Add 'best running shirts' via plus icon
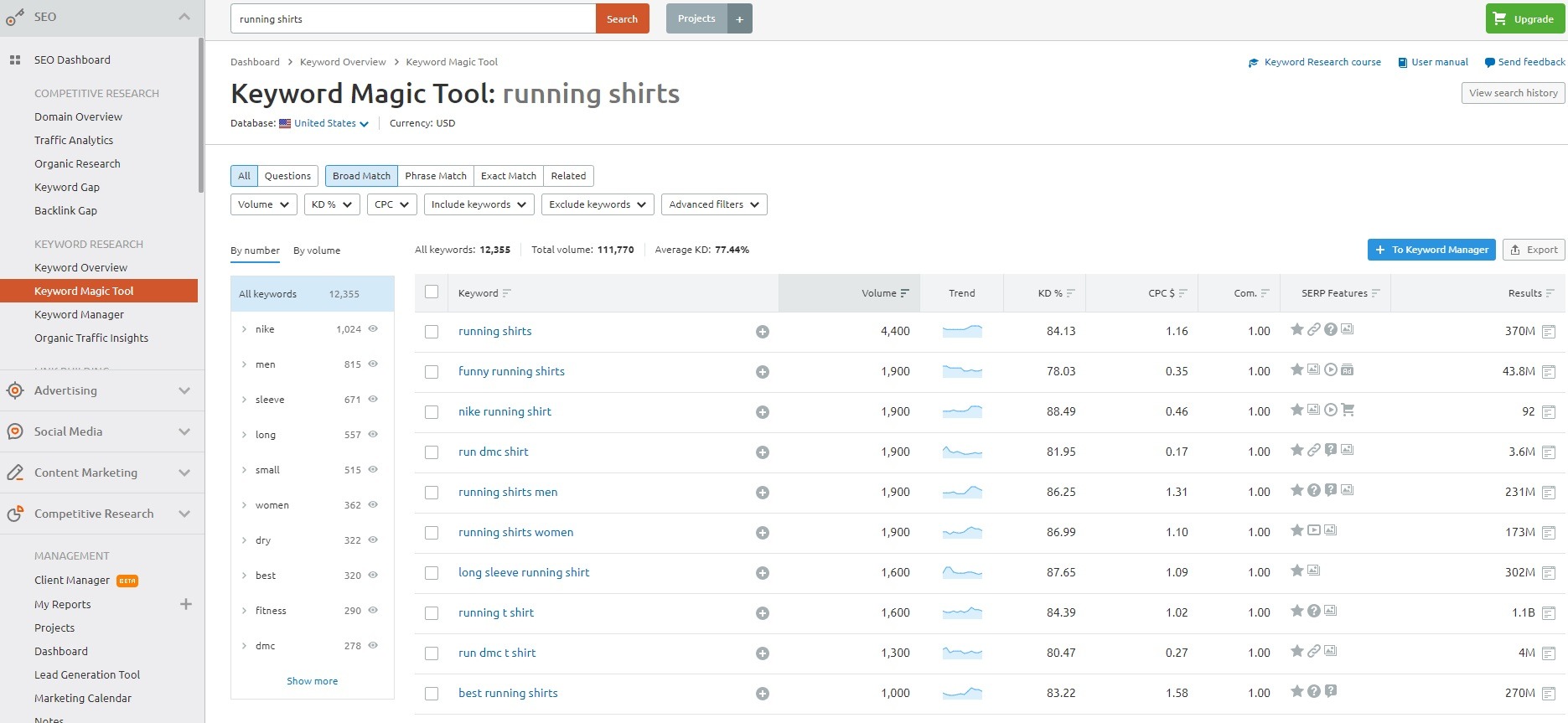The image size is (1568, 723). [x=763, y=694]
